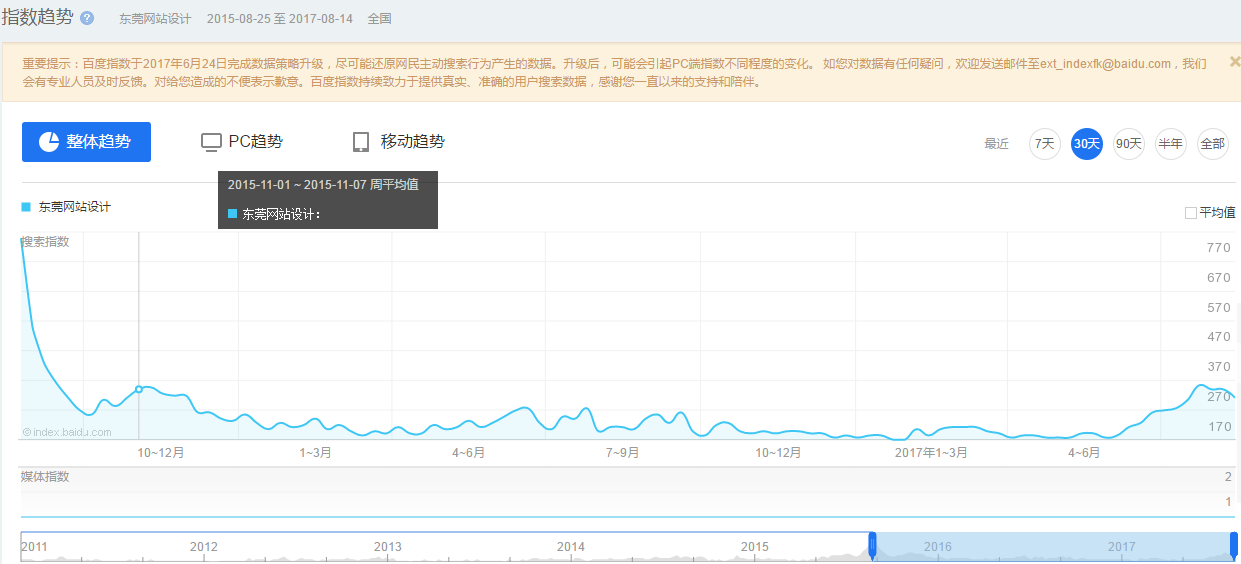Click the keyword 东莞网站设计 in the header
The width and height of the screenshot is (1241, 564).
154,19
